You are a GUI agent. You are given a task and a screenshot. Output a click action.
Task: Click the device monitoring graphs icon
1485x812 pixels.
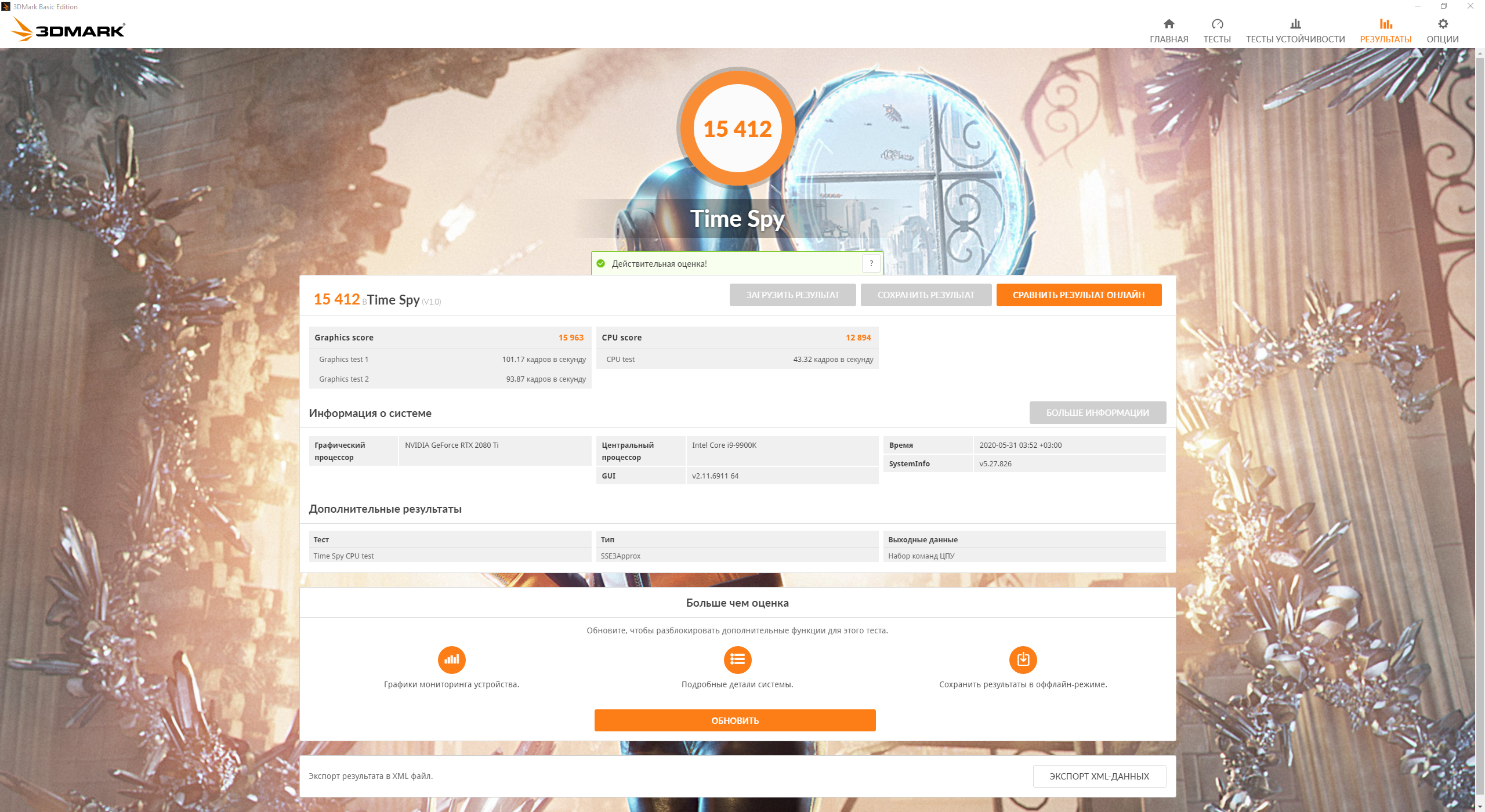[451, 659]
